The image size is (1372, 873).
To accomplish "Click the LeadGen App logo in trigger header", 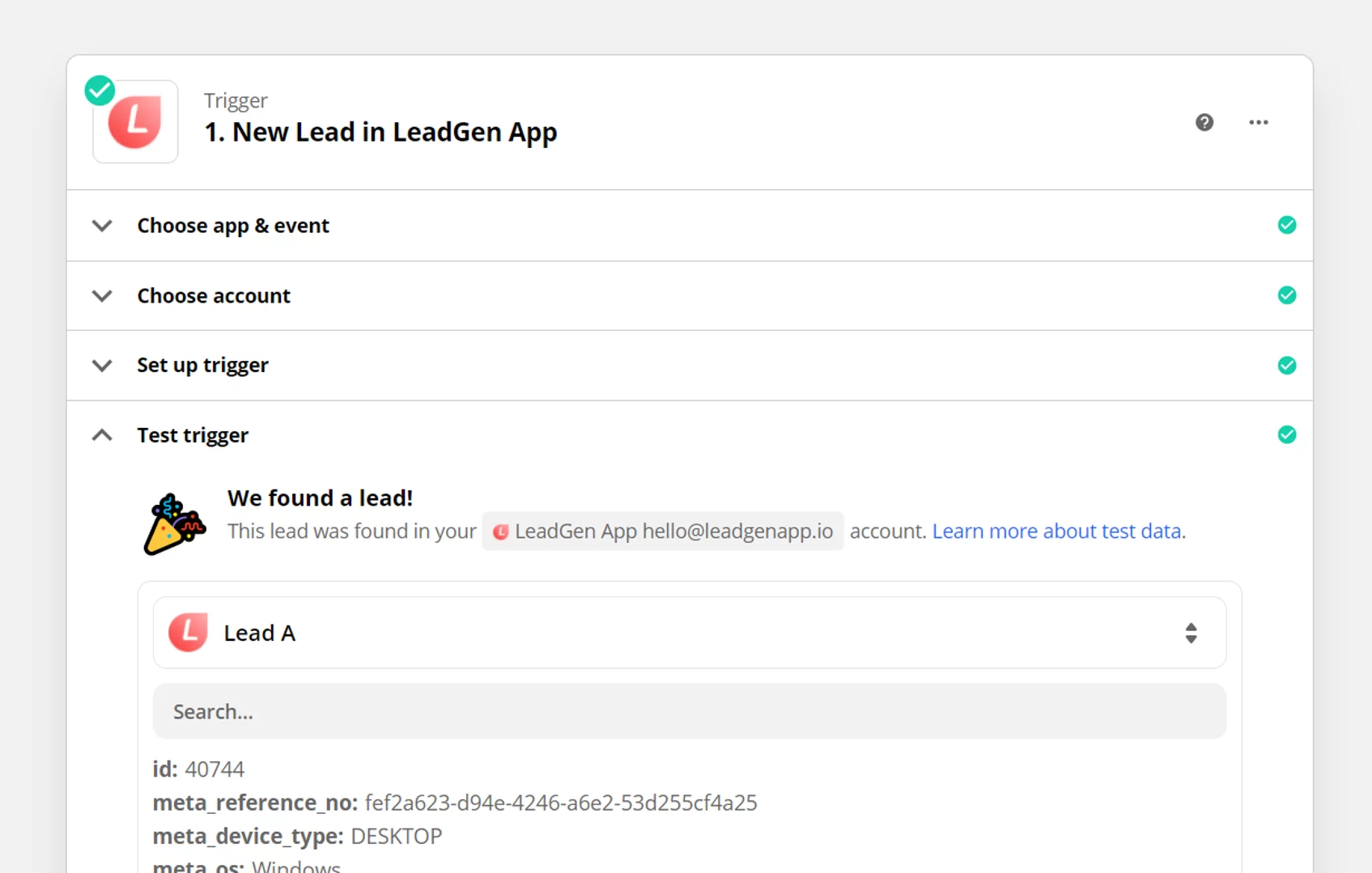I will click(x=135, y=122).
